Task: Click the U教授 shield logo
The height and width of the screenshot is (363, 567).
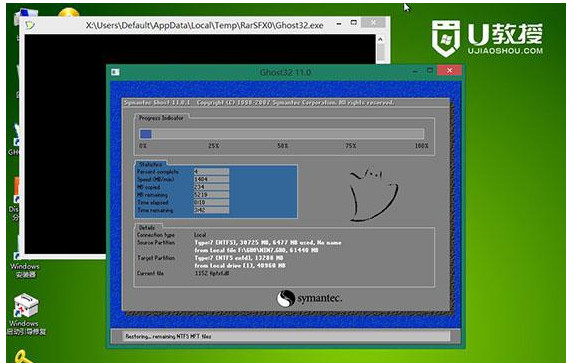Action: point(446,38)
